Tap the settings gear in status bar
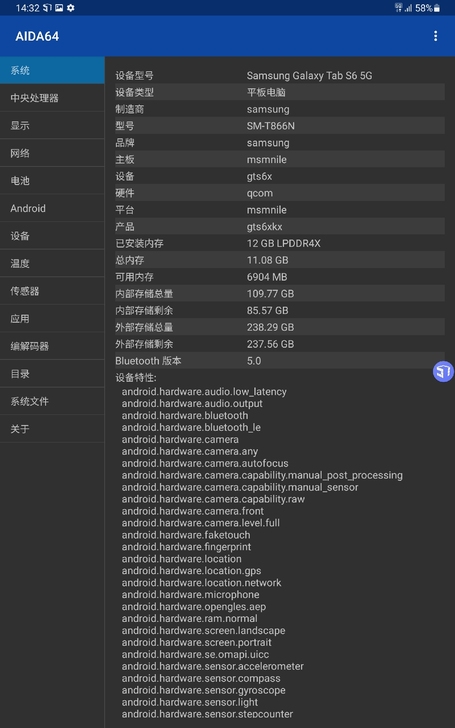This screenshot has height=728, width=455. coord(71,8)
